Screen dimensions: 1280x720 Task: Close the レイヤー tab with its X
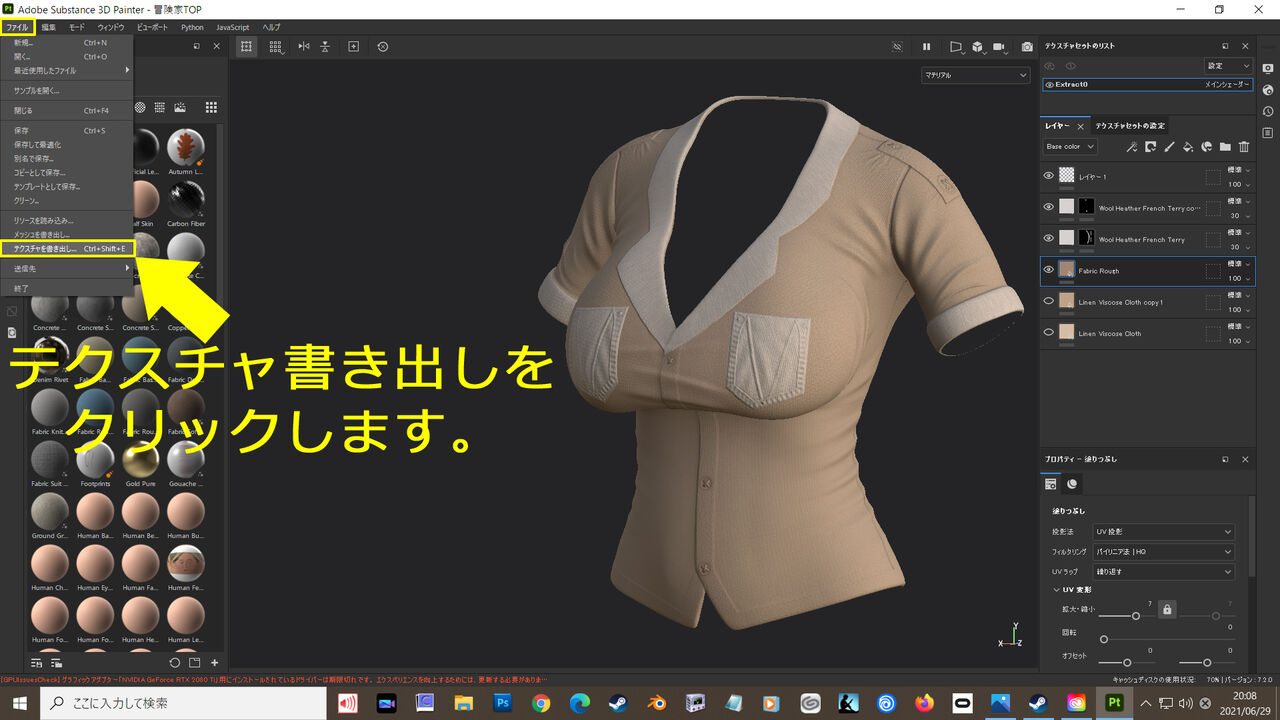coord(1080,127)
